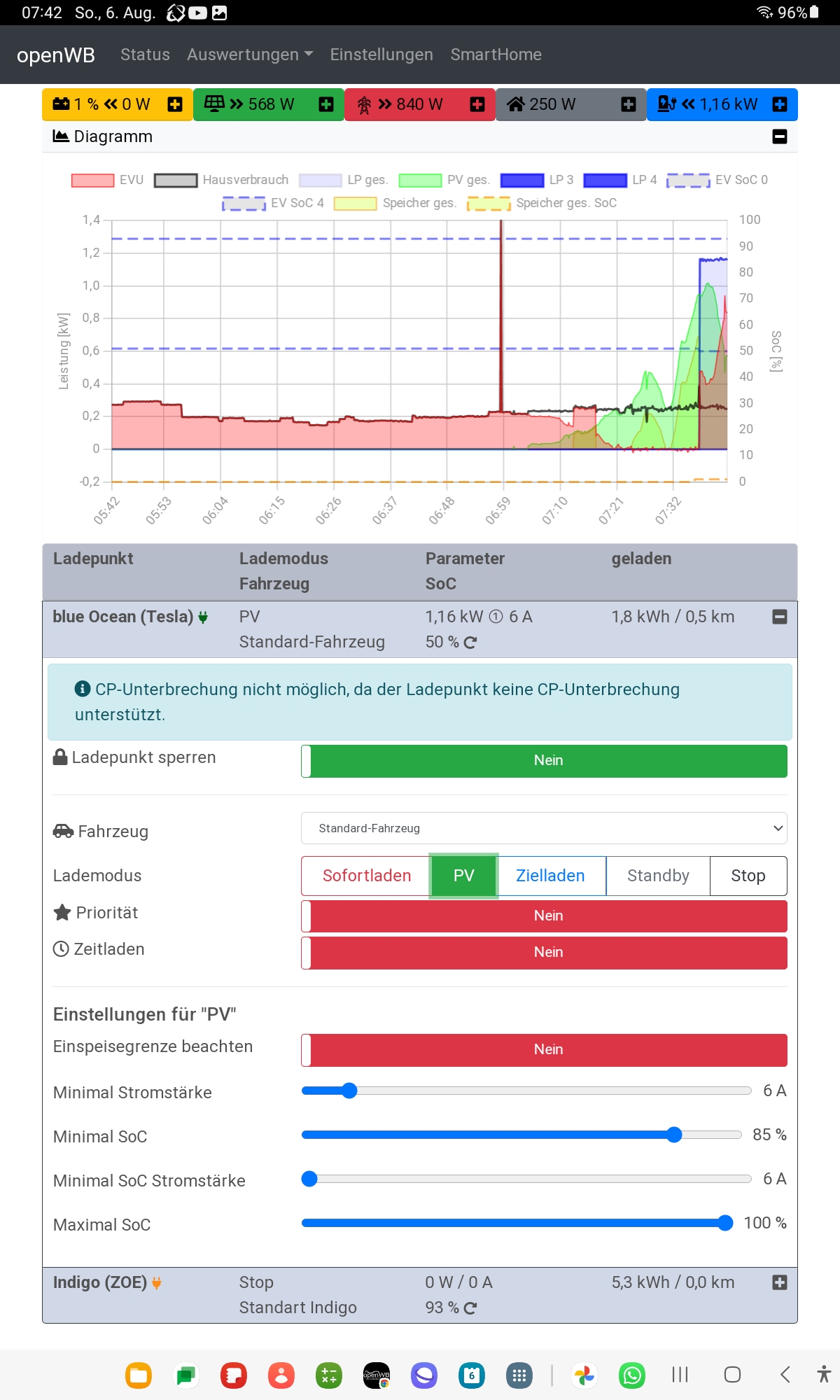Open the Auswertungen menu
This screenshot has width=840, height=1400.
(250, 55)
